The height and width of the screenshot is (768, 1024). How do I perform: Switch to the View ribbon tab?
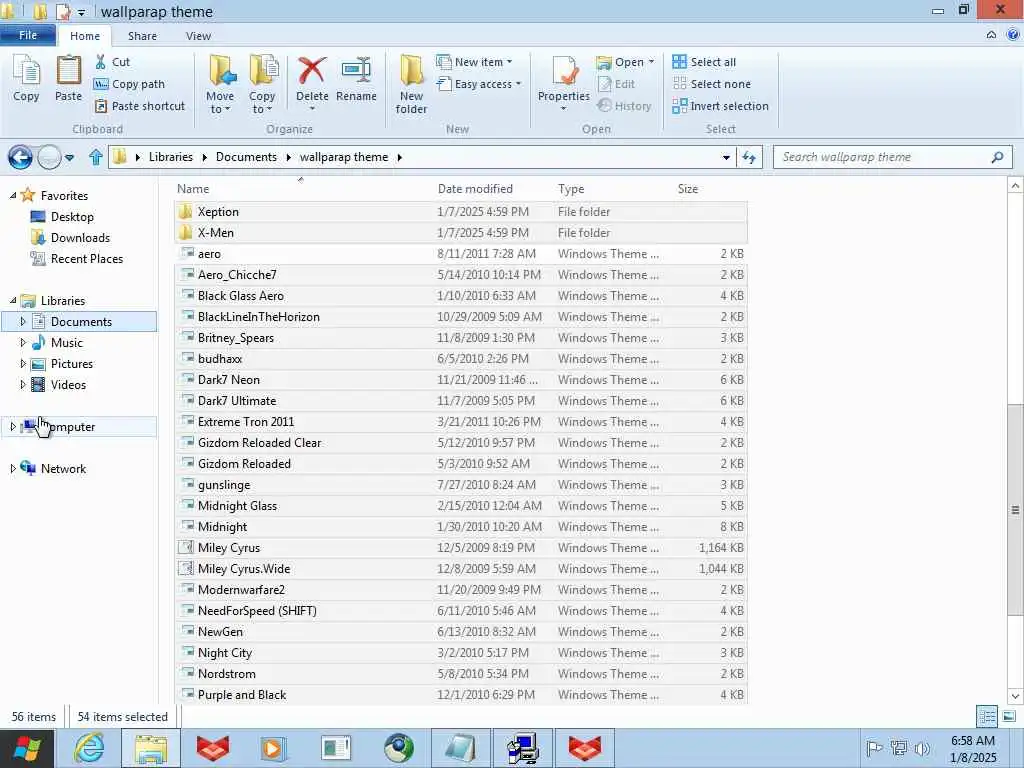[198, 36]
